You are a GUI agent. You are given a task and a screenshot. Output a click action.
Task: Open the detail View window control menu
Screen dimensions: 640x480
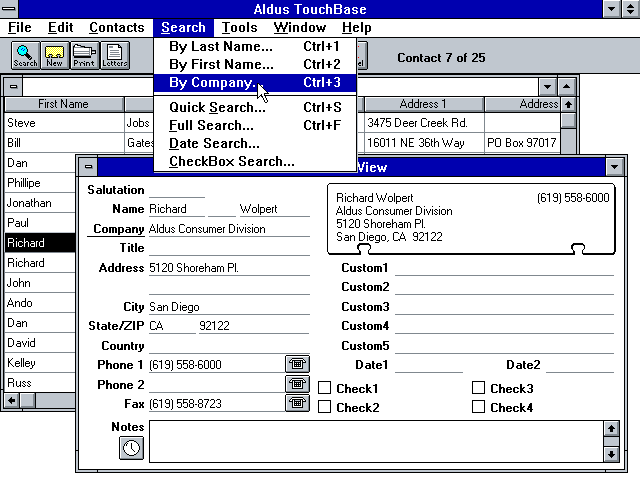89,167
